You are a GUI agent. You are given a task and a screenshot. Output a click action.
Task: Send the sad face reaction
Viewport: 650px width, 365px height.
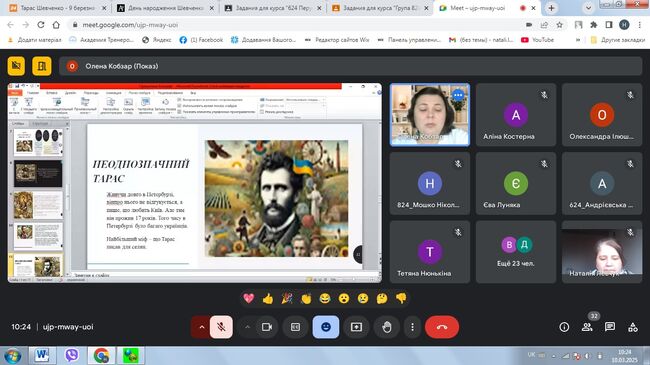pos(363,298)
